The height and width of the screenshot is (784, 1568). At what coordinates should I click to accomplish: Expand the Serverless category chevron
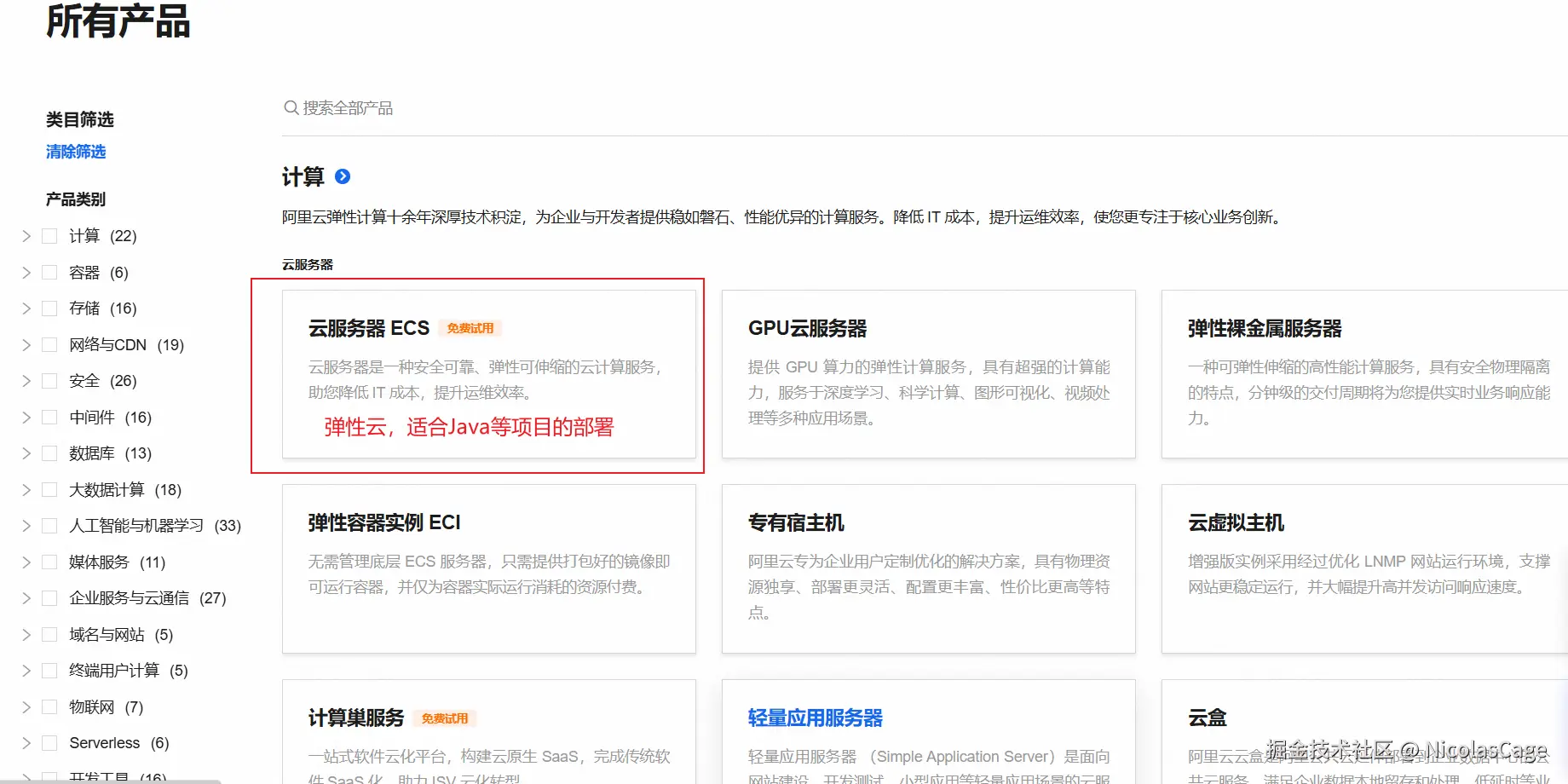point(26,743)
